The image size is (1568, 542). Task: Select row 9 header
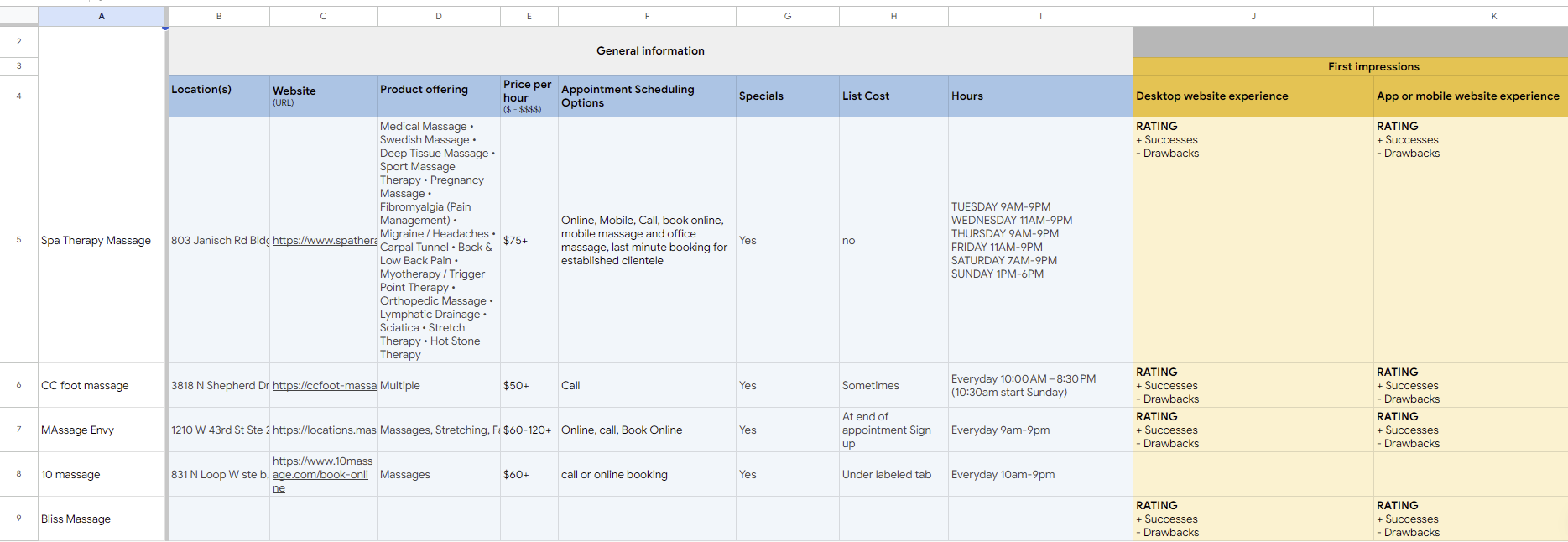point(18,519)
